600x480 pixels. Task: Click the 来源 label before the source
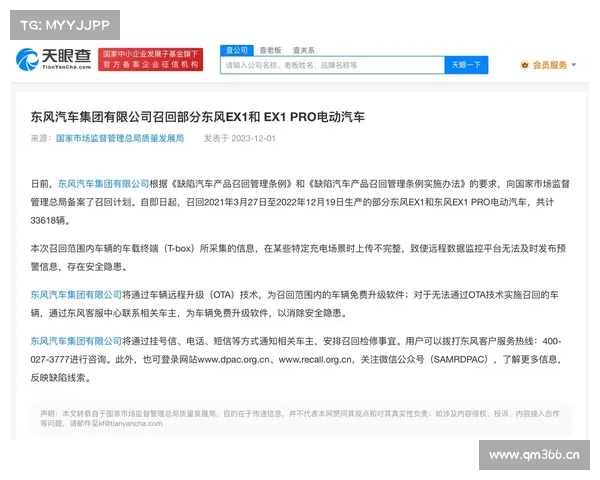(40, 138)
